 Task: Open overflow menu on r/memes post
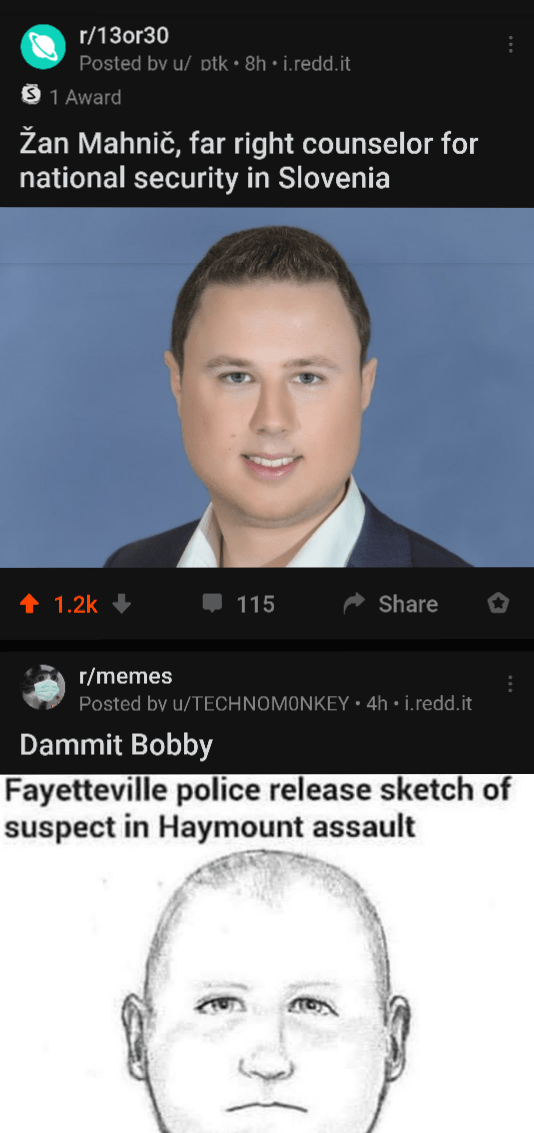[510, 684]
